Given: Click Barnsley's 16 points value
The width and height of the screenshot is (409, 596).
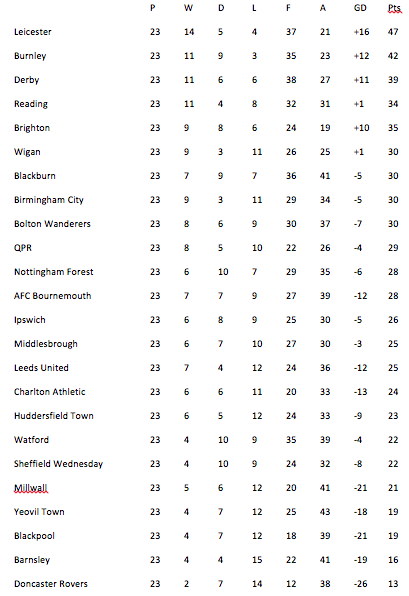Looking at the screenshot, I should [393, 560].
